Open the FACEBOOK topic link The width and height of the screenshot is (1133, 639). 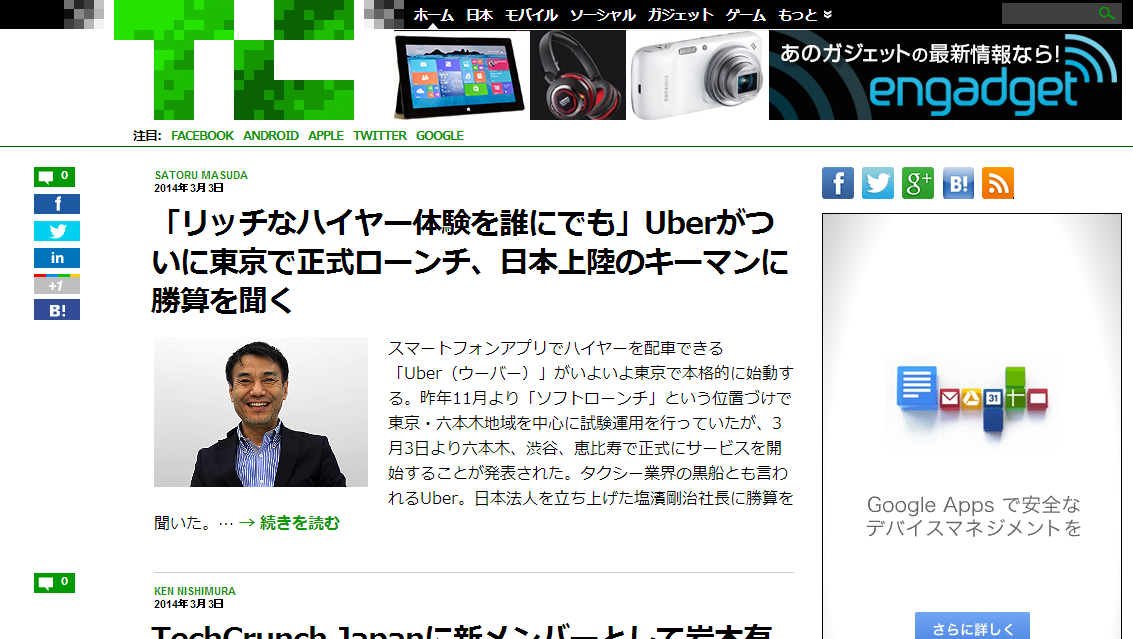[x=202, y=135]
